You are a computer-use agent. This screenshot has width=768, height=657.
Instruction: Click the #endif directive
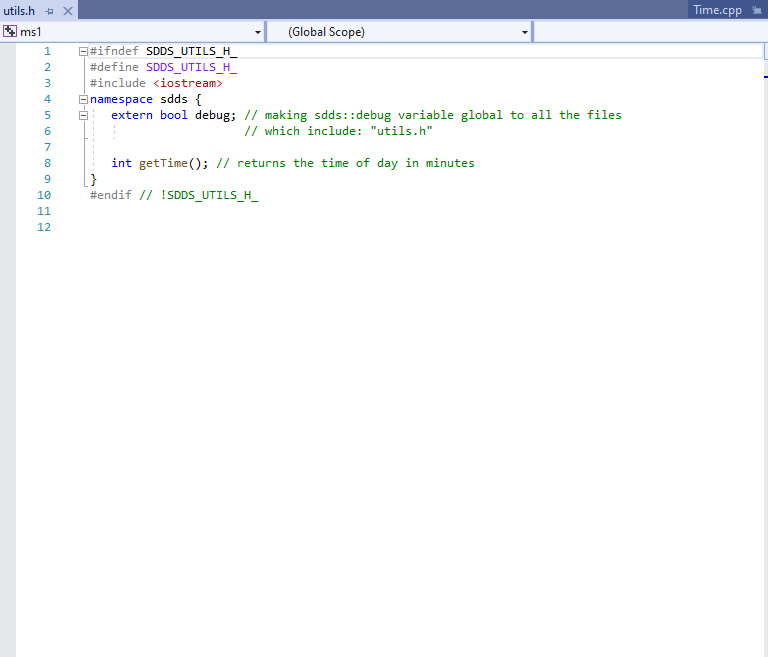click(111, 195)
